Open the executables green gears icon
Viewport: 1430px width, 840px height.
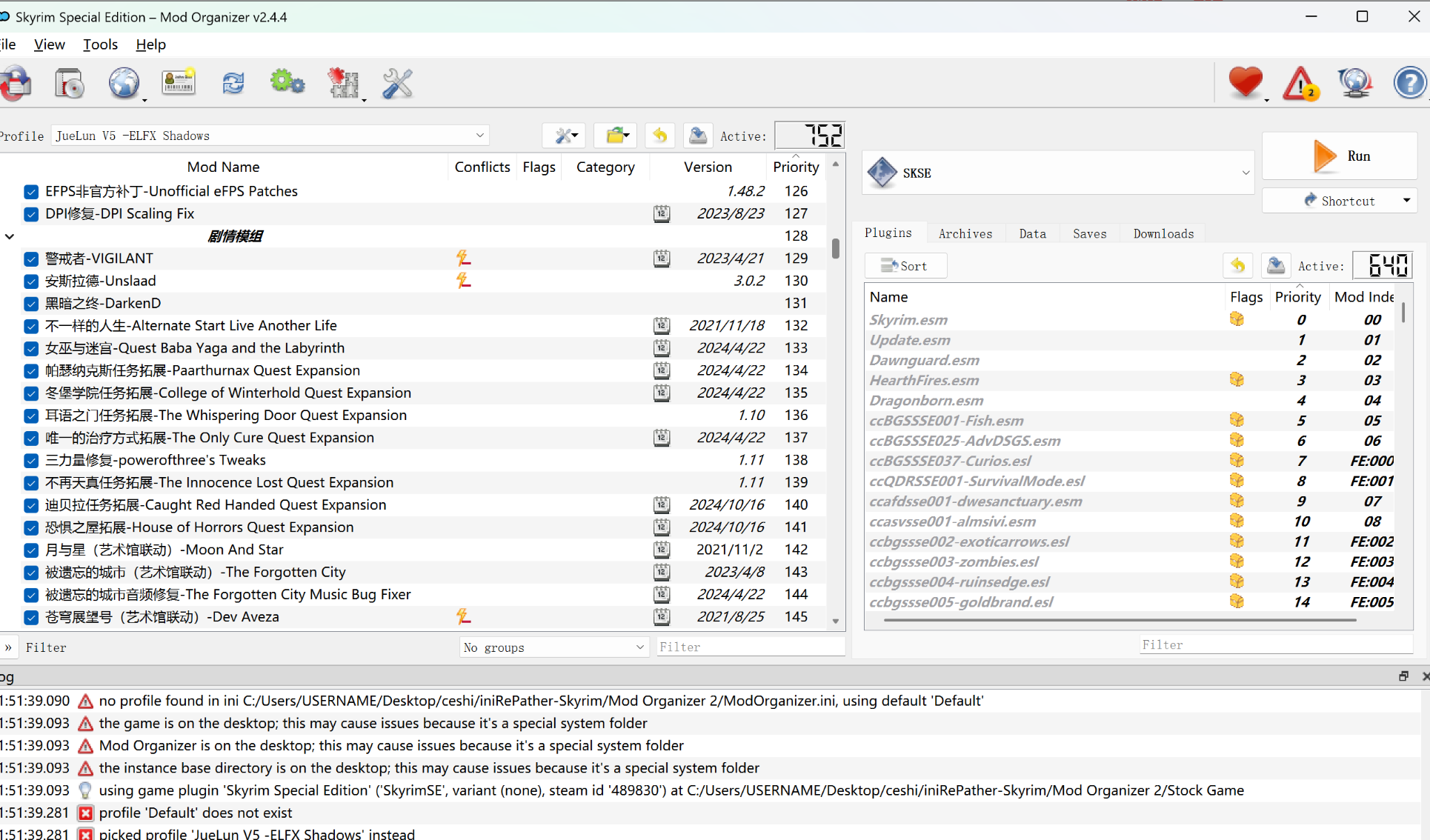click(287, 82)
